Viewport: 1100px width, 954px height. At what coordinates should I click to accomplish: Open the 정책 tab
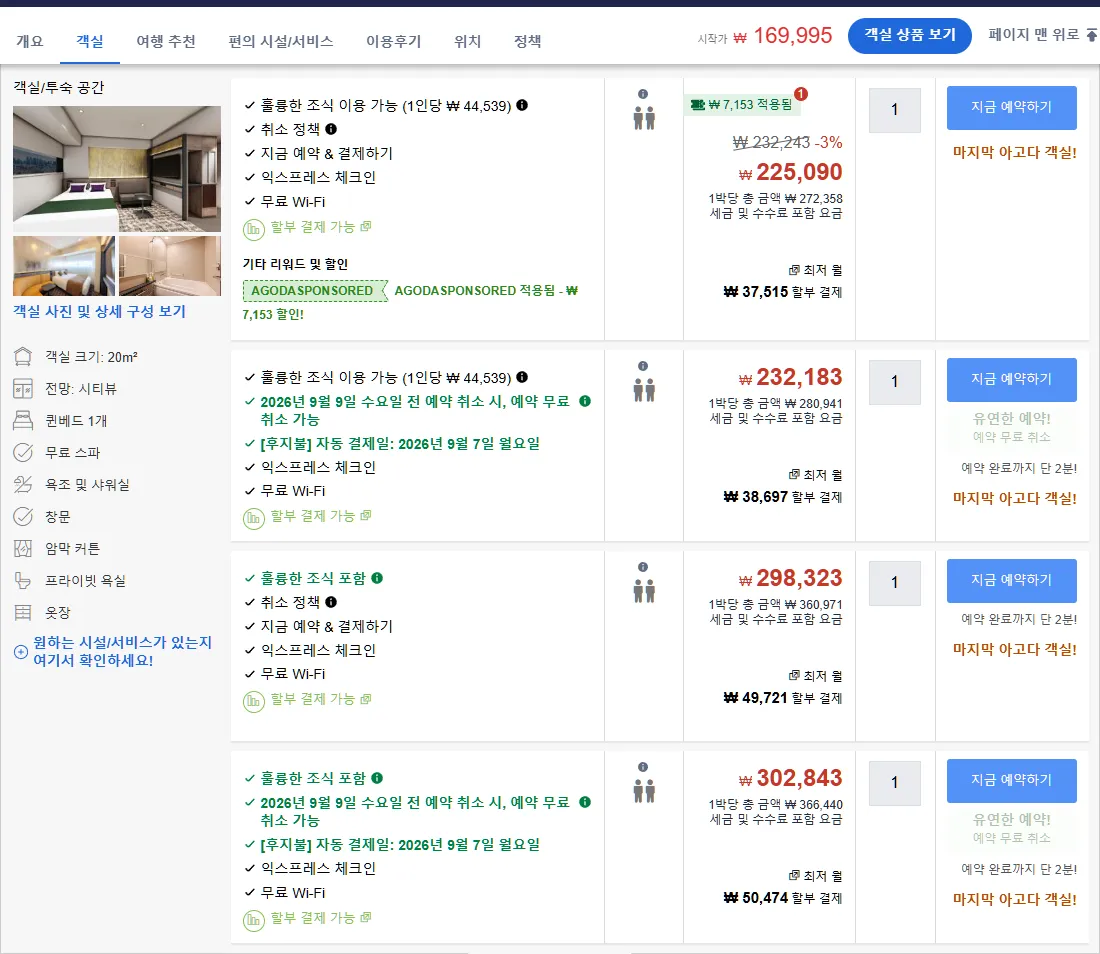pyautogui.click(x=528, y=41)
